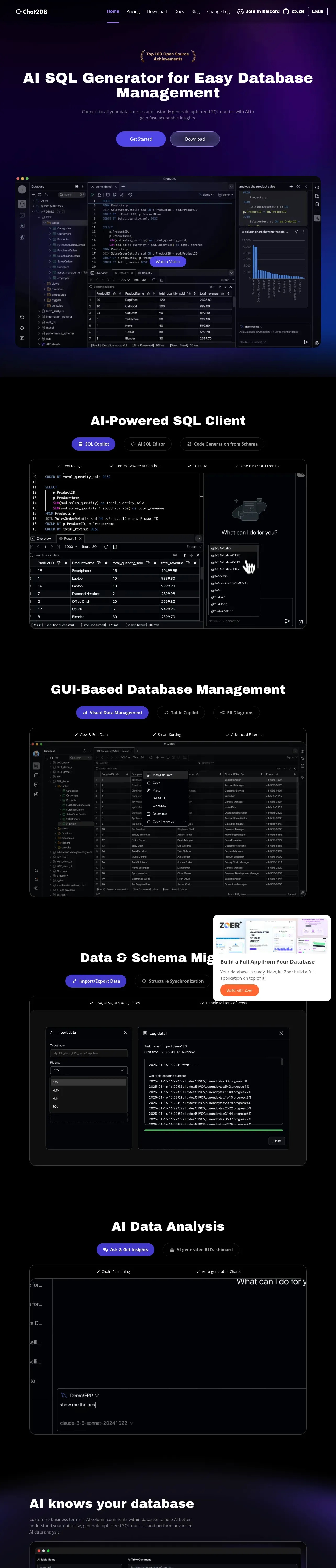This screenshot has width=336, height=1568.
Task: Click the Close button in Log detail
Action: point(277,1141)
